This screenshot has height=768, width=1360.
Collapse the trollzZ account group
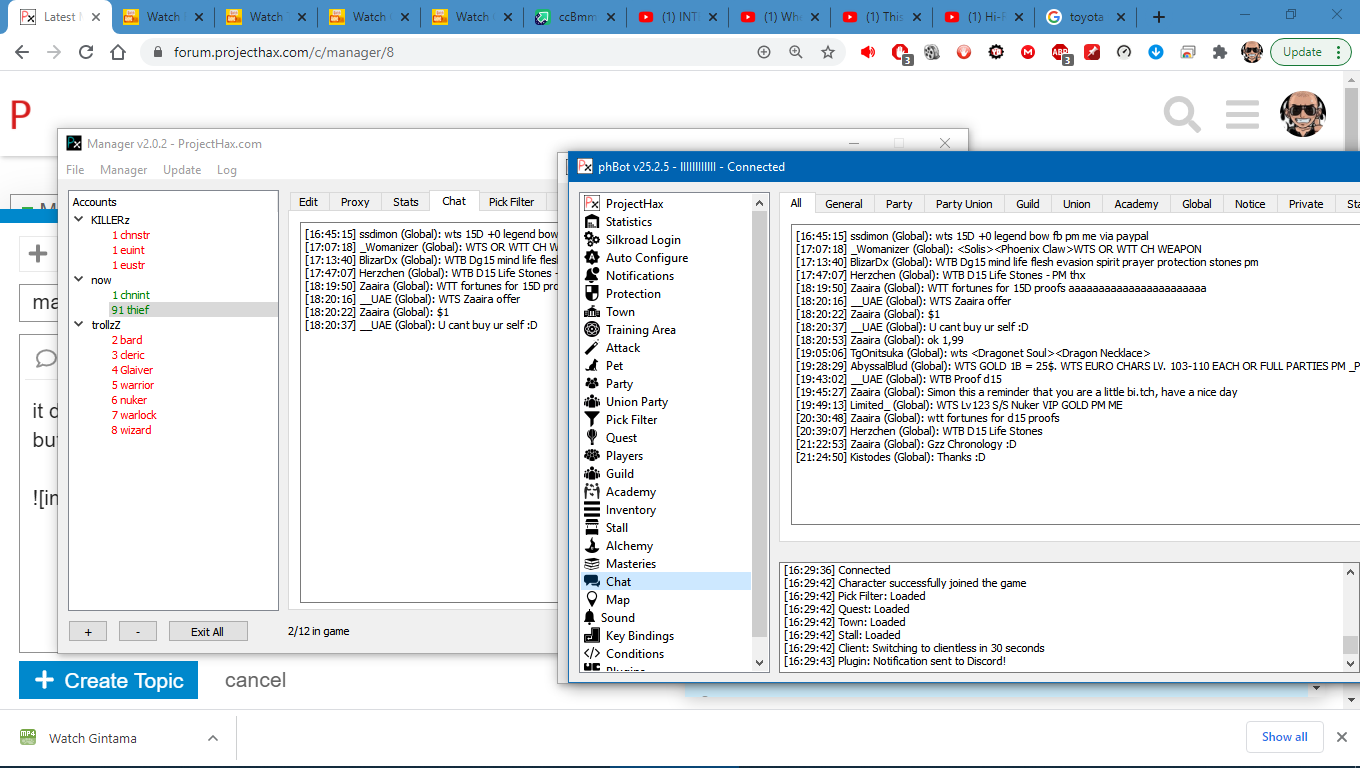coord(80,325)
